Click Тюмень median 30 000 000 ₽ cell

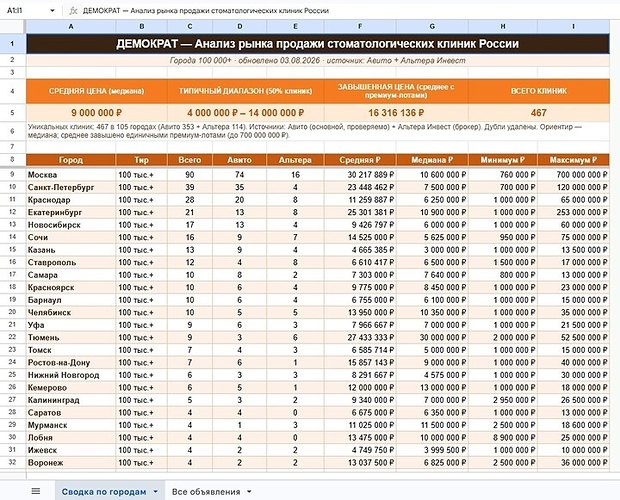click(432, 338)
